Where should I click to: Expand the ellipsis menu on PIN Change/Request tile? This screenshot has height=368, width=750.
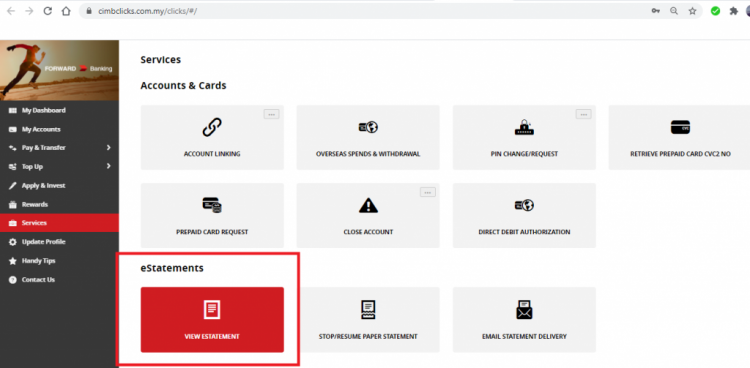point(584,114)
